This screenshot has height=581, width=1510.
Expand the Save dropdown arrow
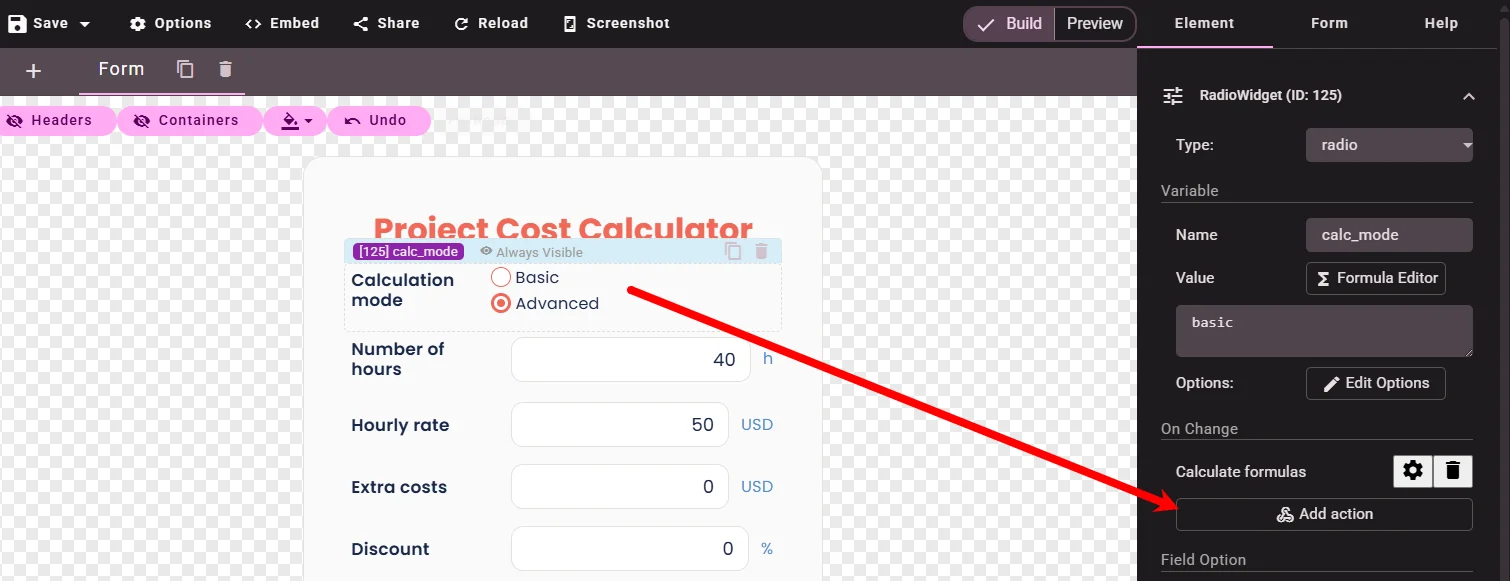pyautogui.click(x=85, y=24)
